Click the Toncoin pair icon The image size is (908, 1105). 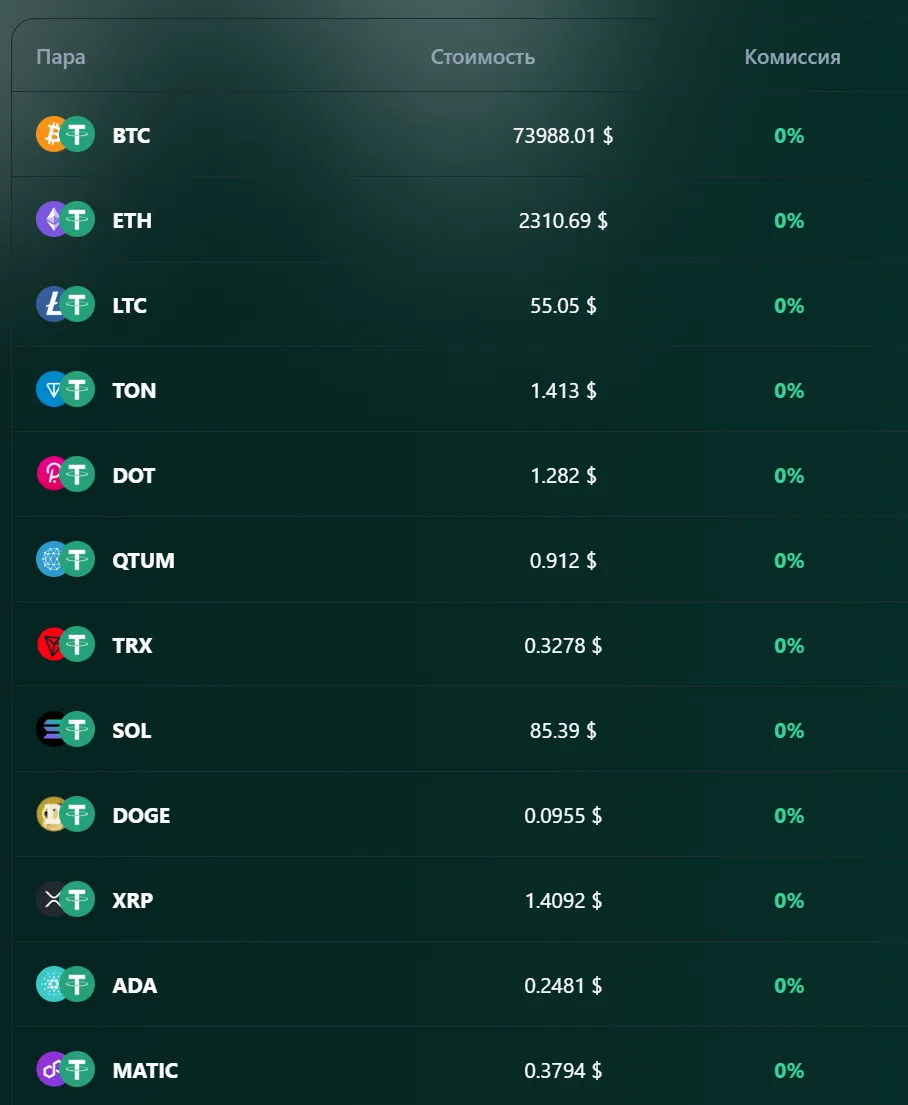66,389
